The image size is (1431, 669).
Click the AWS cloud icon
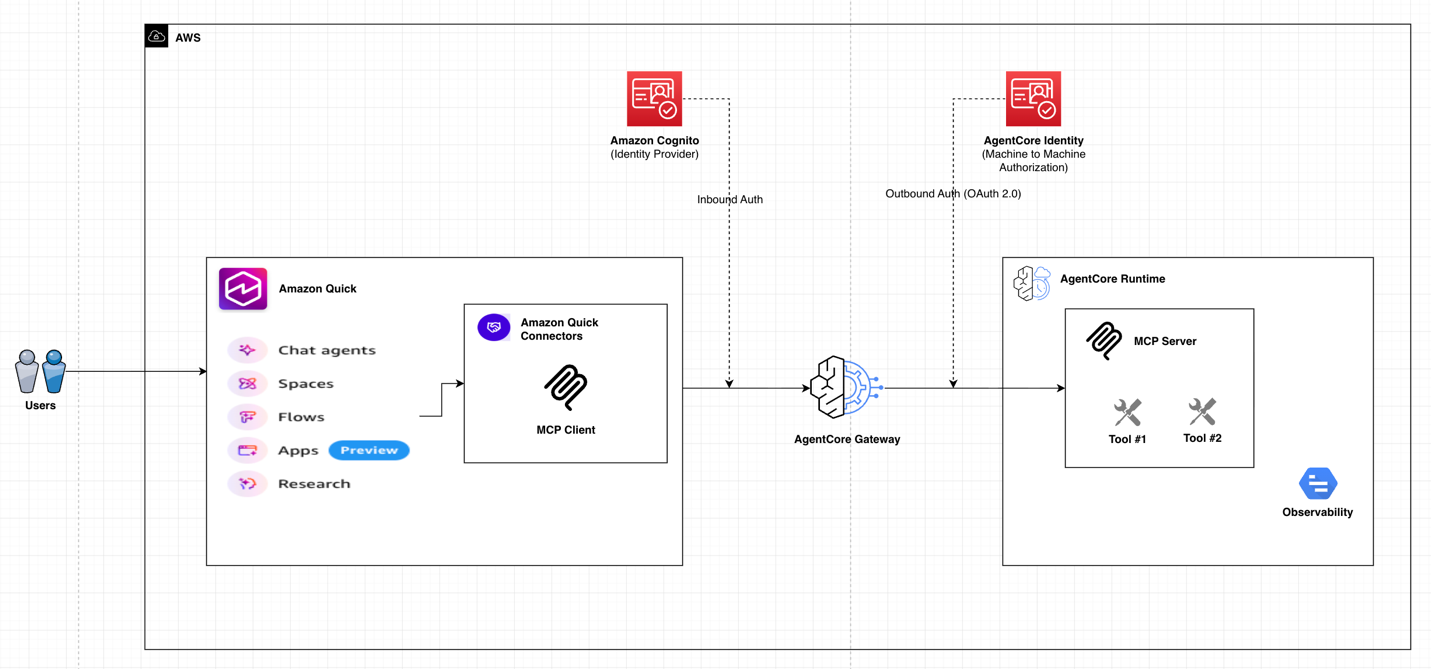click(157, 37)
